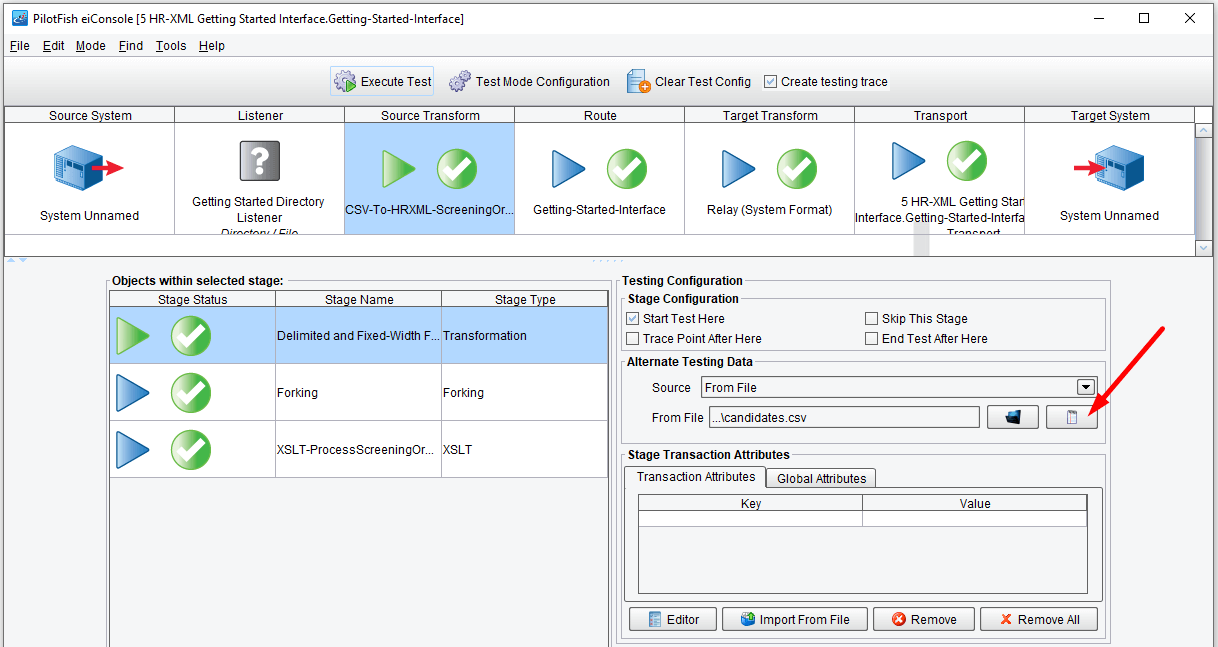Click the checkmark icon in the Forking row
Screen dimensions: 1218x647
(191, 393)
